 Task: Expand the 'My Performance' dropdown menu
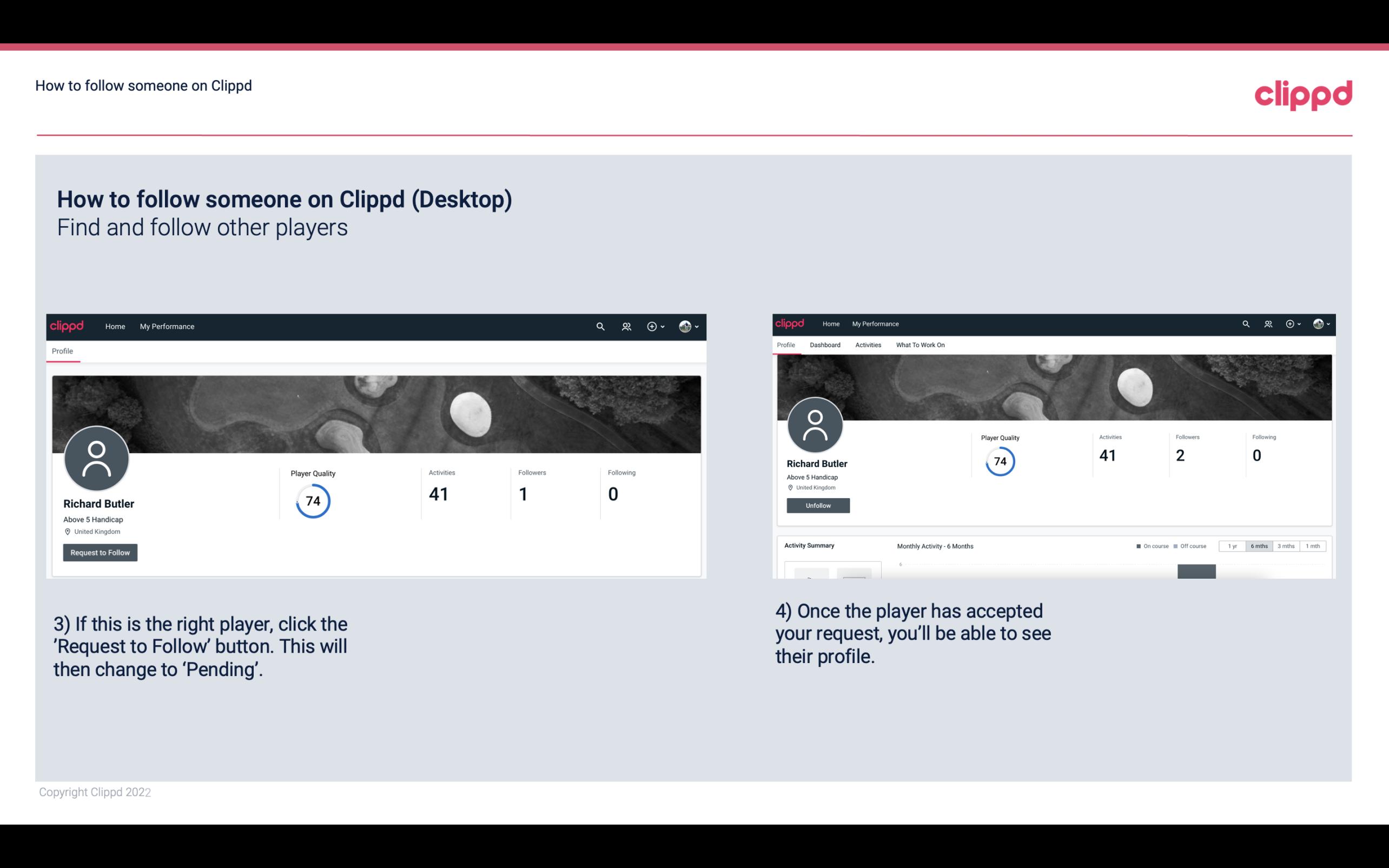click(x=166, y=326)
